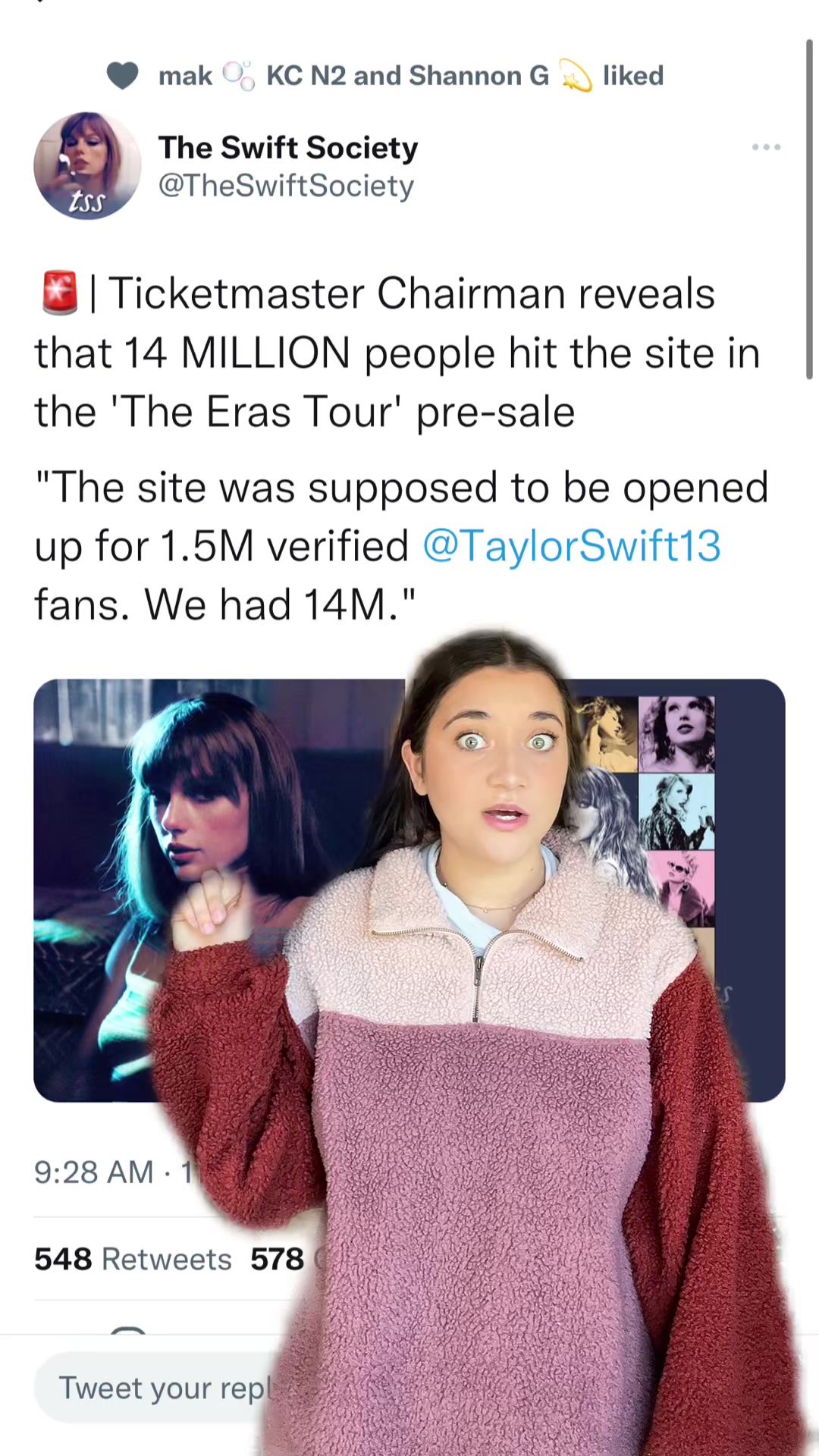The image size is (819, 1456).
Task: Tap the red siren emoji in tweet
Action: coord(60,293)
